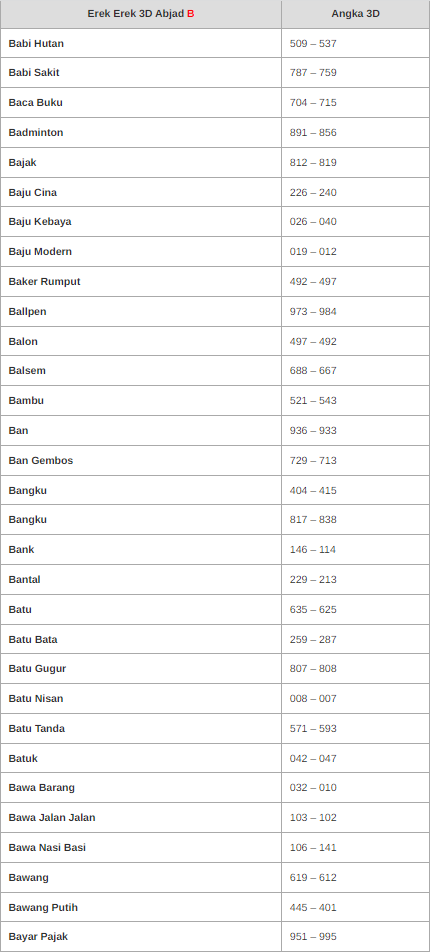Select the 'Baca Buku' entry
This screenshot has height=952, width=430.
[x=35, y=103]
